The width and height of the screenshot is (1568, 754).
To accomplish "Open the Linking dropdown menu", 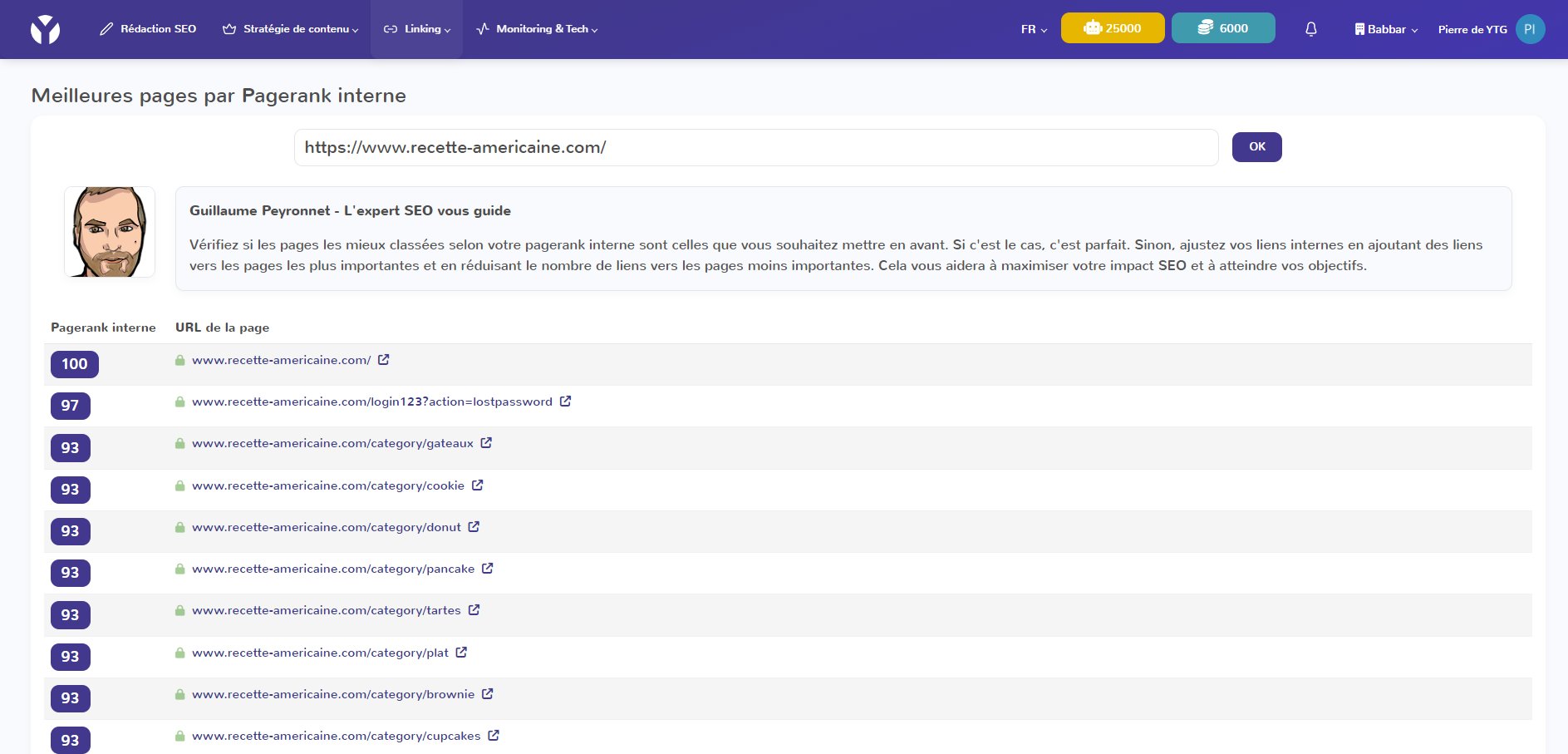I will pyautogui.click(x=416, y=29).
